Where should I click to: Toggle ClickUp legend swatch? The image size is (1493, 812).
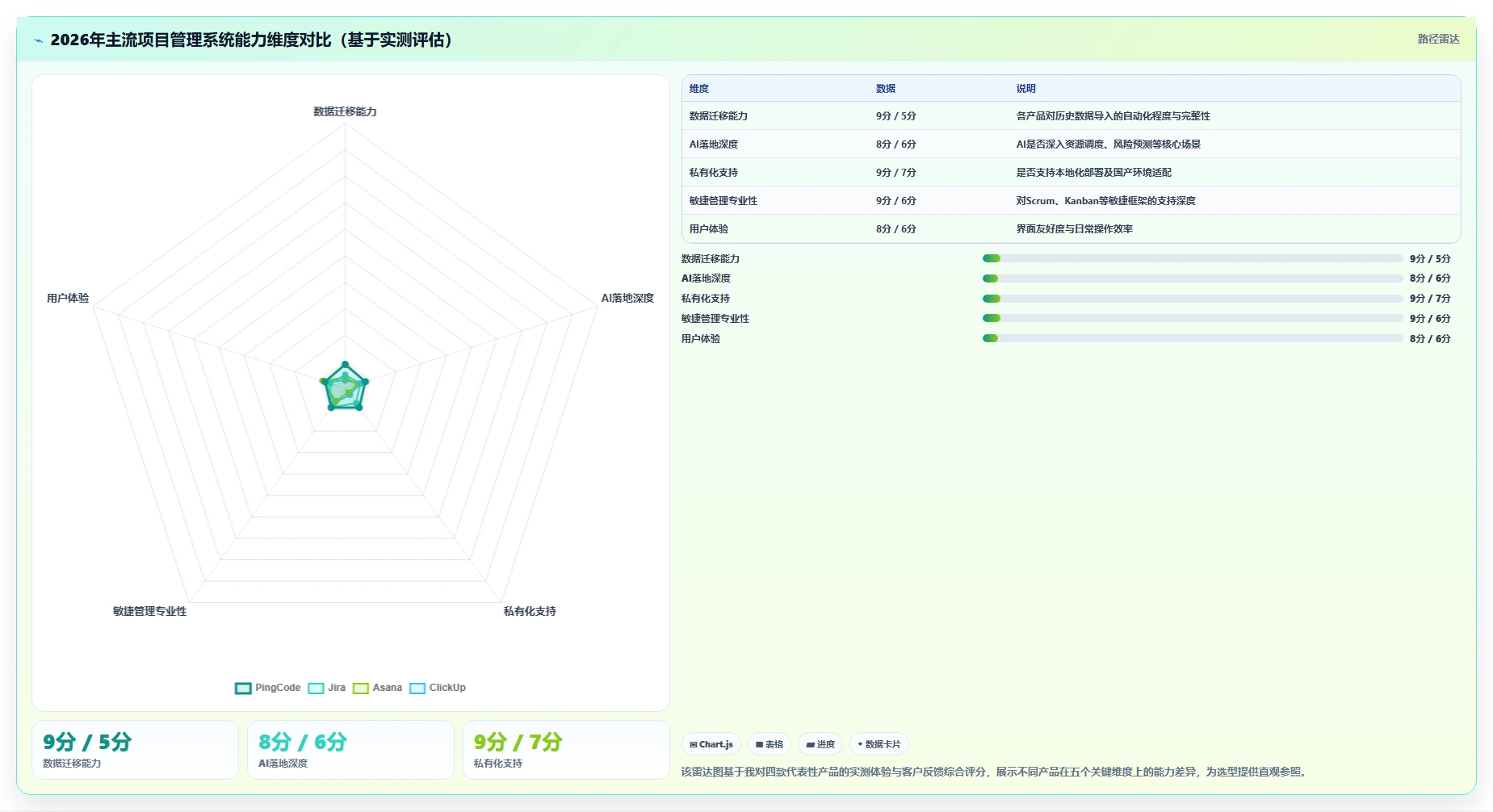point(417,689)
